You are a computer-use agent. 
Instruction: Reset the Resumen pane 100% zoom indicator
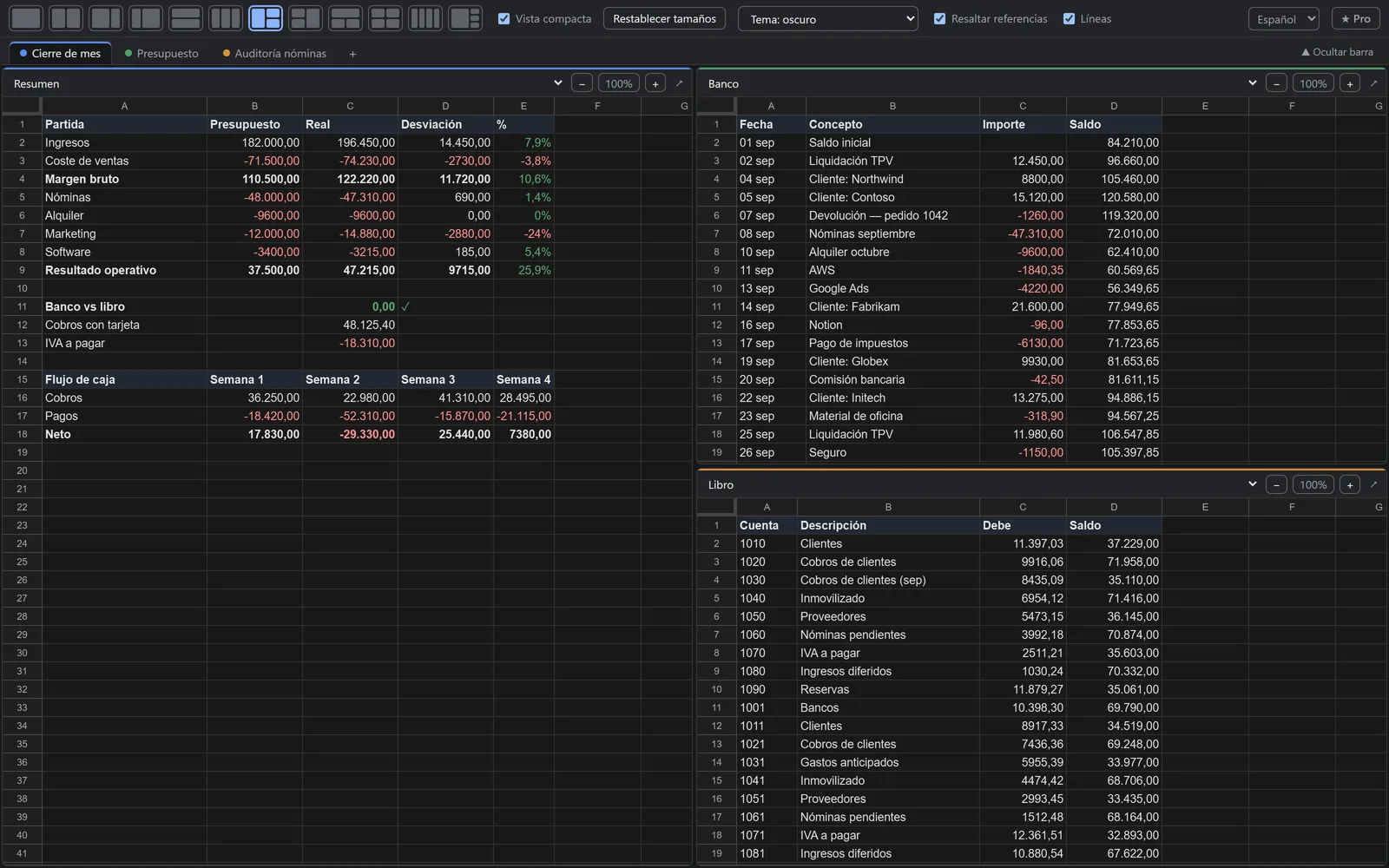point(619,83)
